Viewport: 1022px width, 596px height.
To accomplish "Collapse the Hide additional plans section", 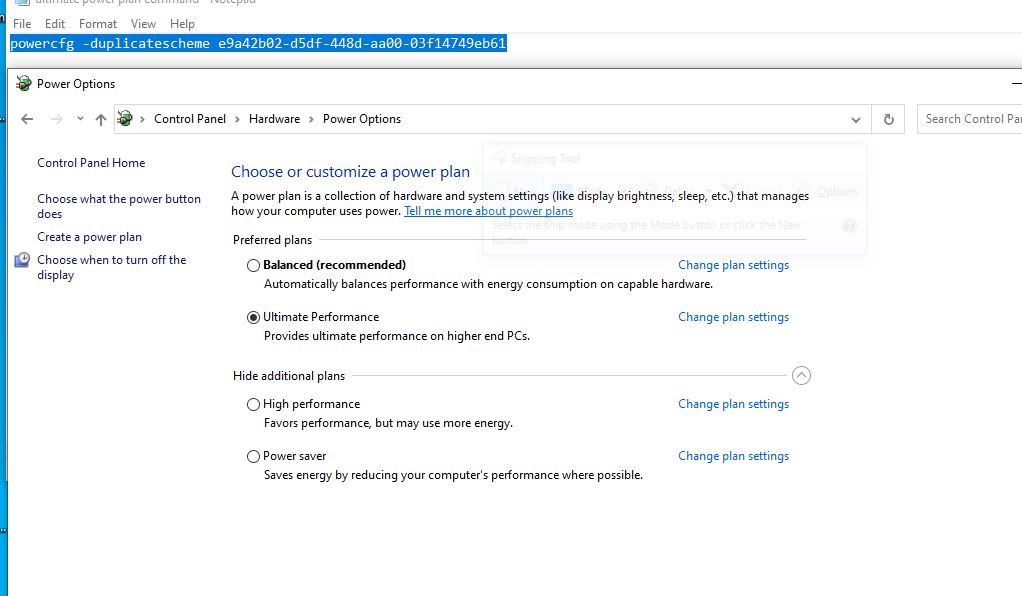I will tap(801, 376).
